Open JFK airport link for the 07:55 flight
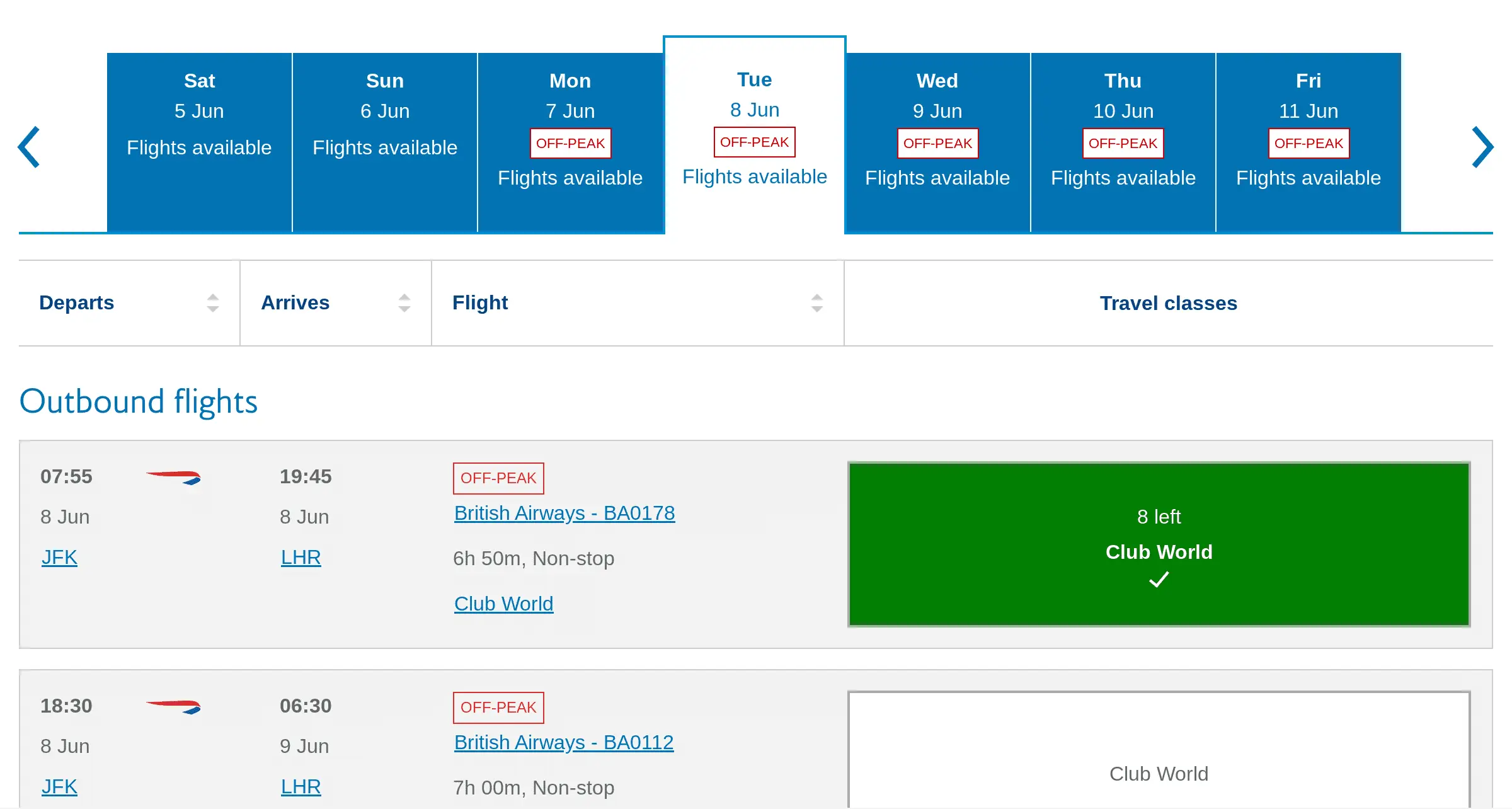Image resolution: width=1512 pixels, height=809 pixels. click(59, 557)
